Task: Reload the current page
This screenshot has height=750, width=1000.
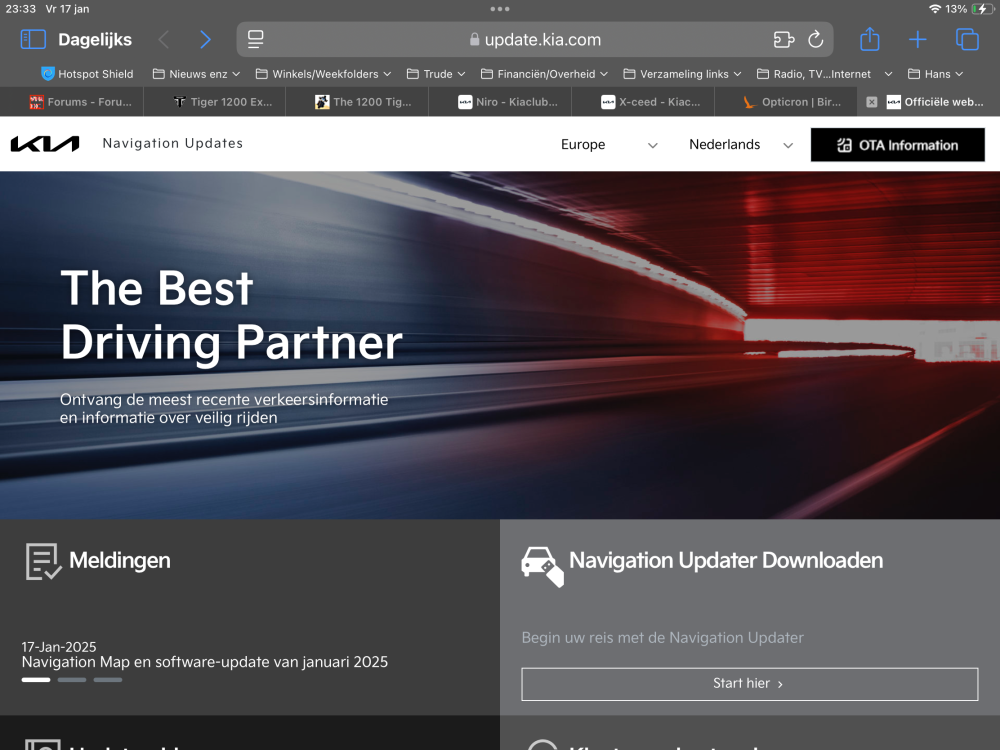Action: pyautogui.click(x=816, y=40)
